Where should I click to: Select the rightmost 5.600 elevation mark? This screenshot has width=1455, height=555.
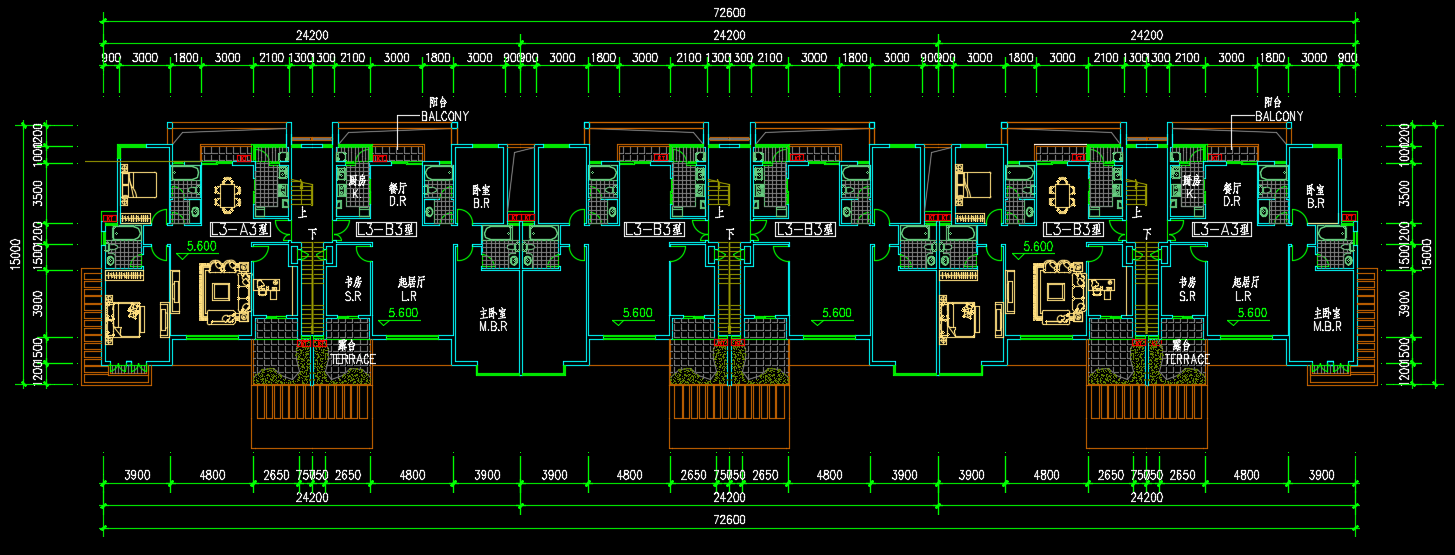coord(1252,312)
